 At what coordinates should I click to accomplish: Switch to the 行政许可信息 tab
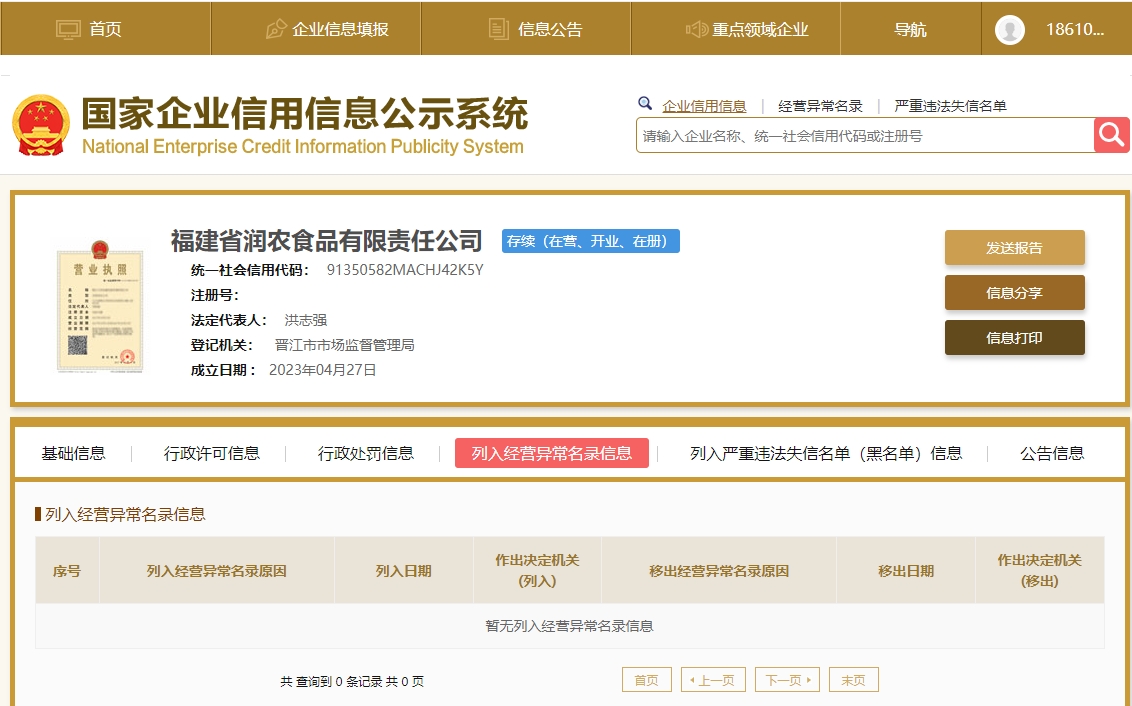point(212,453)
